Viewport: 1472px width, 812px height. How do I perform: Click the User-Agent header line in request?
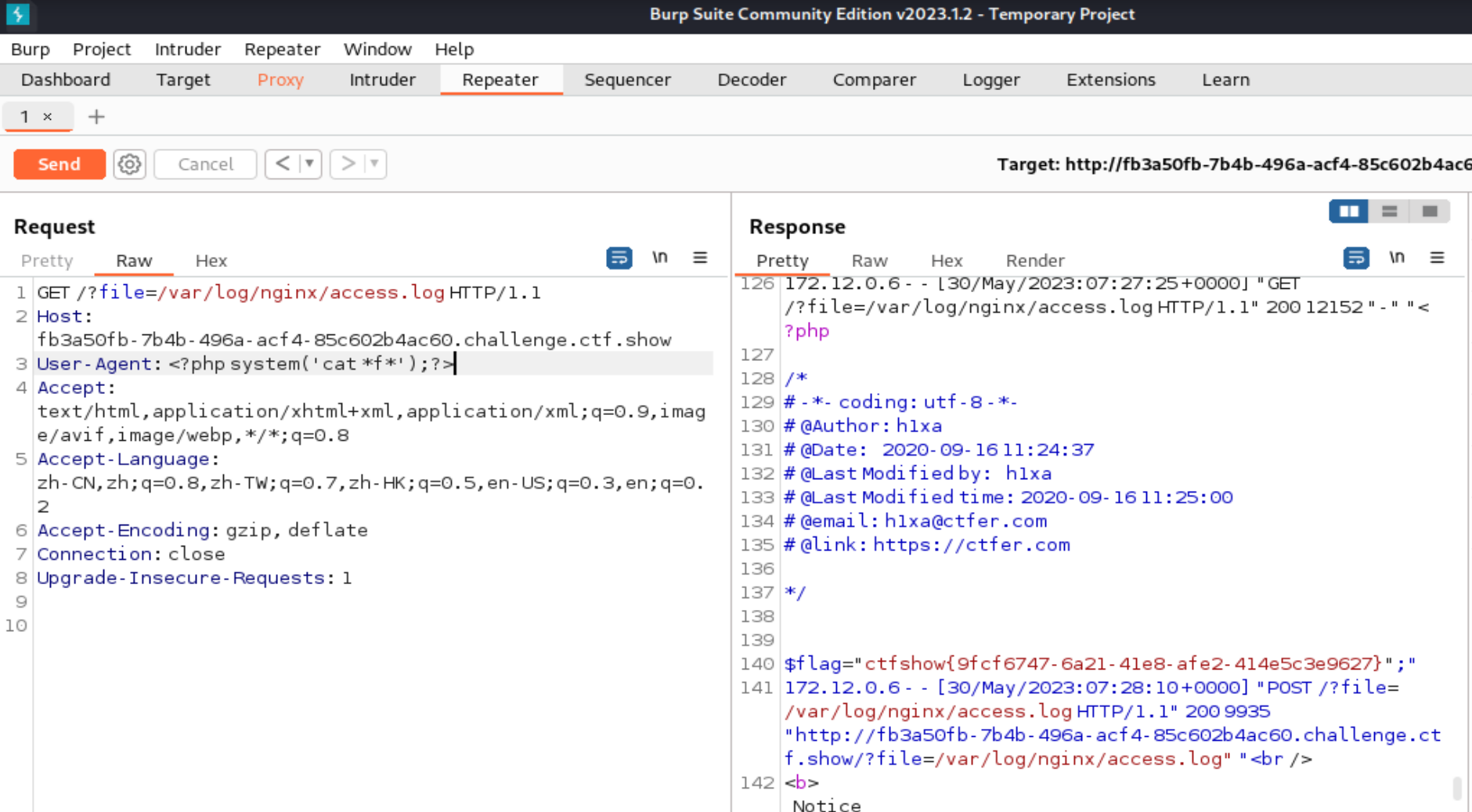(x=246, y=363)
